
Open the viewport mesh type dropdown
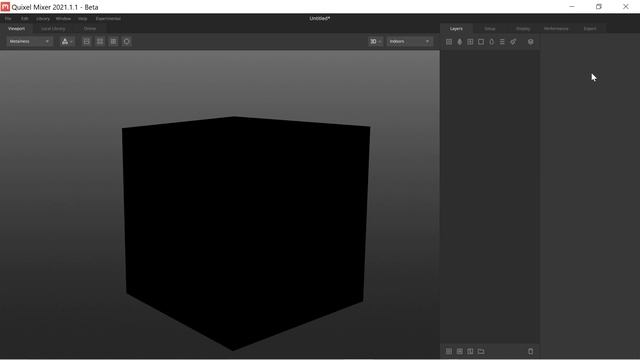(x=67, y=42)
